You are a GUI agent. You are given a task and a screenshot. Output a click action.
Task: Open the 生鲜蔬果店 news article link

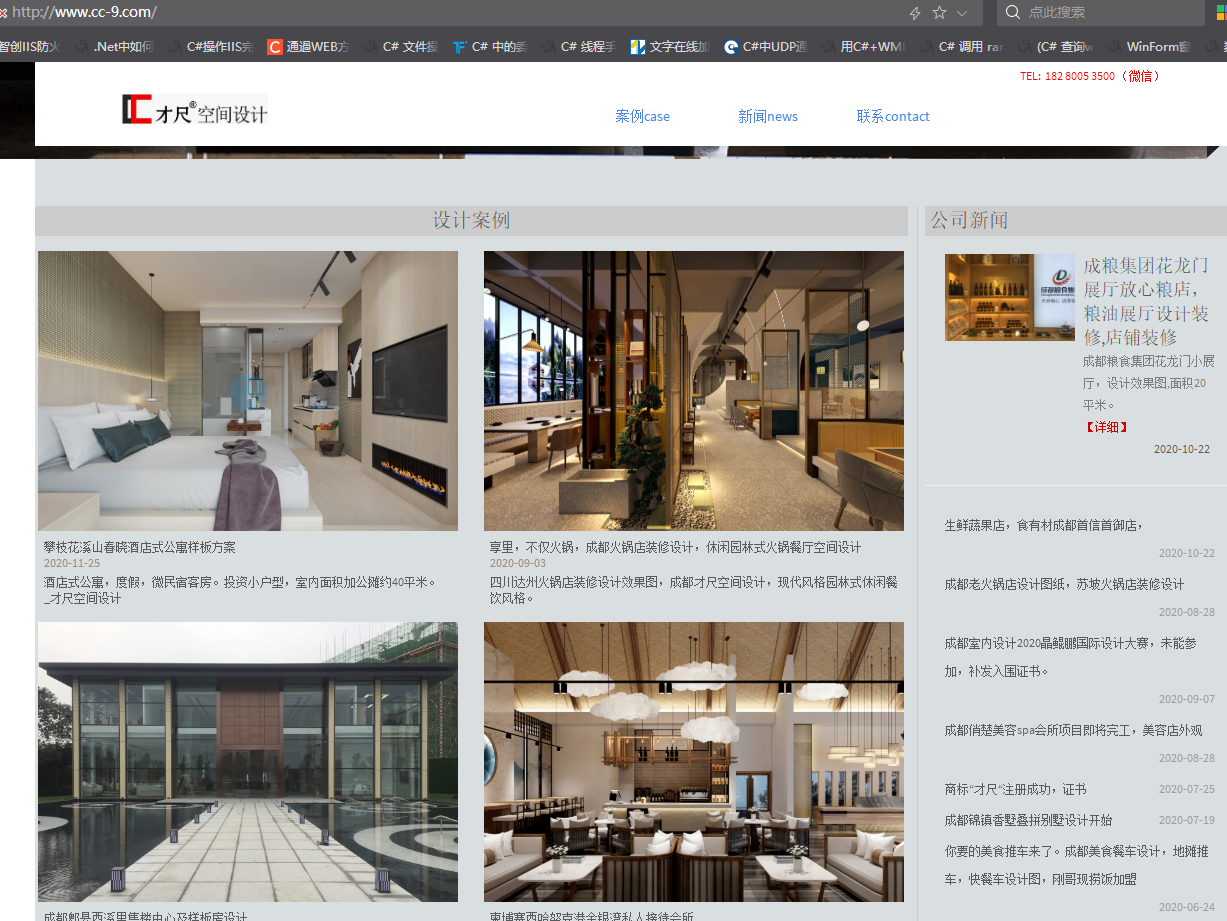tap(1043, 525)
